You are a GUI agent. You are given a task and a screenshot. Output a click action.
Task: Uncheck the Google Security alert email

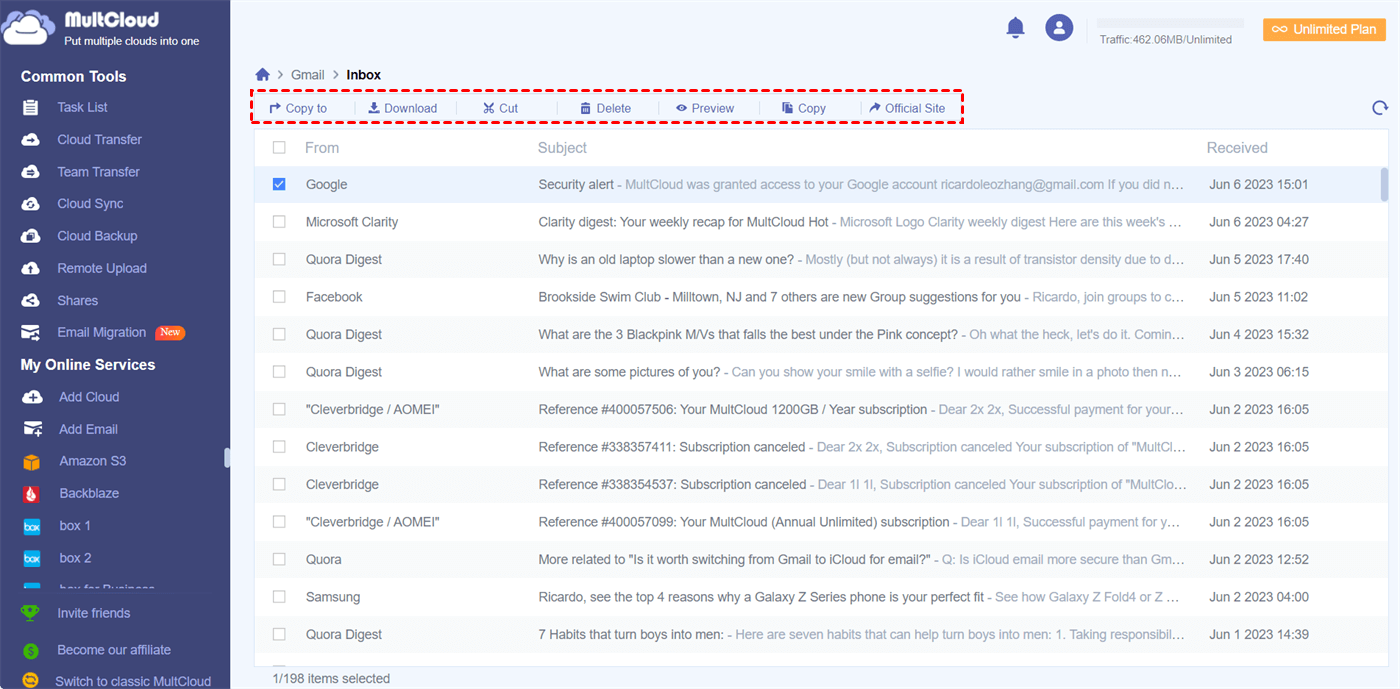tap(279, 184)
